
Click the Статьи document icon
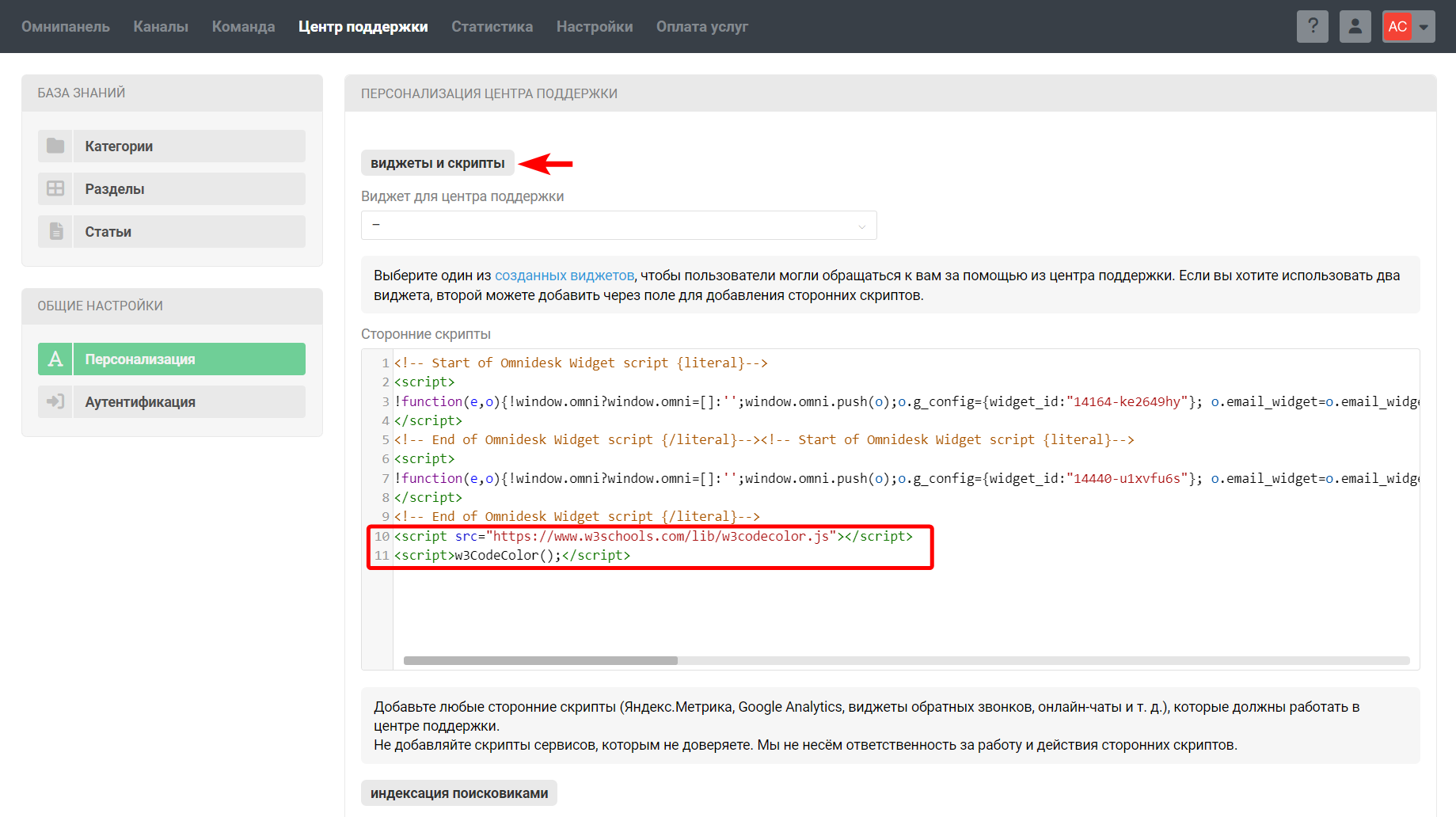coord(55,231)
